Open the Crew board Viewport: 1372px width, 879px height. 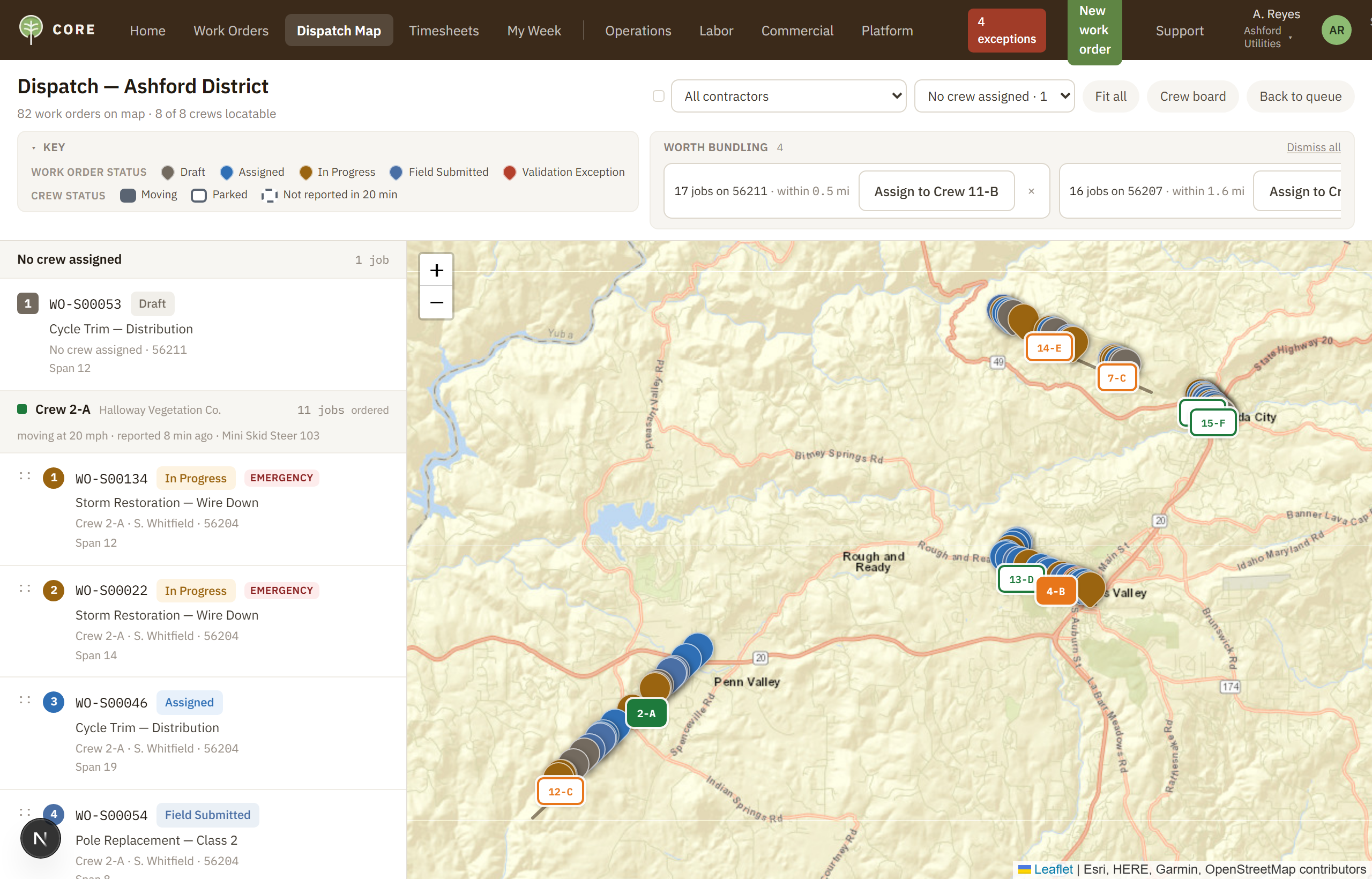point(1193,96)
